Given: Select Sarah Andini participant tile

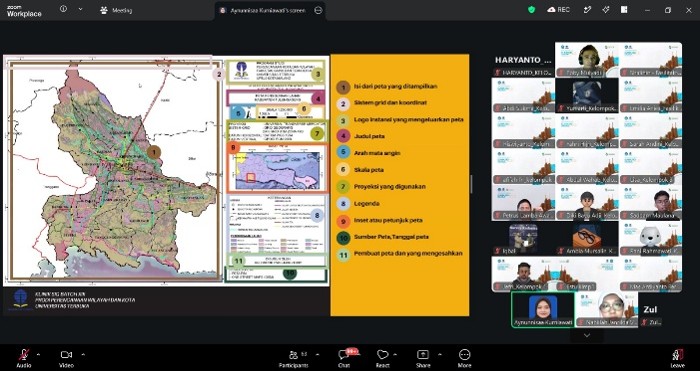Looking at the screenshot, I should tap(650, 131).
